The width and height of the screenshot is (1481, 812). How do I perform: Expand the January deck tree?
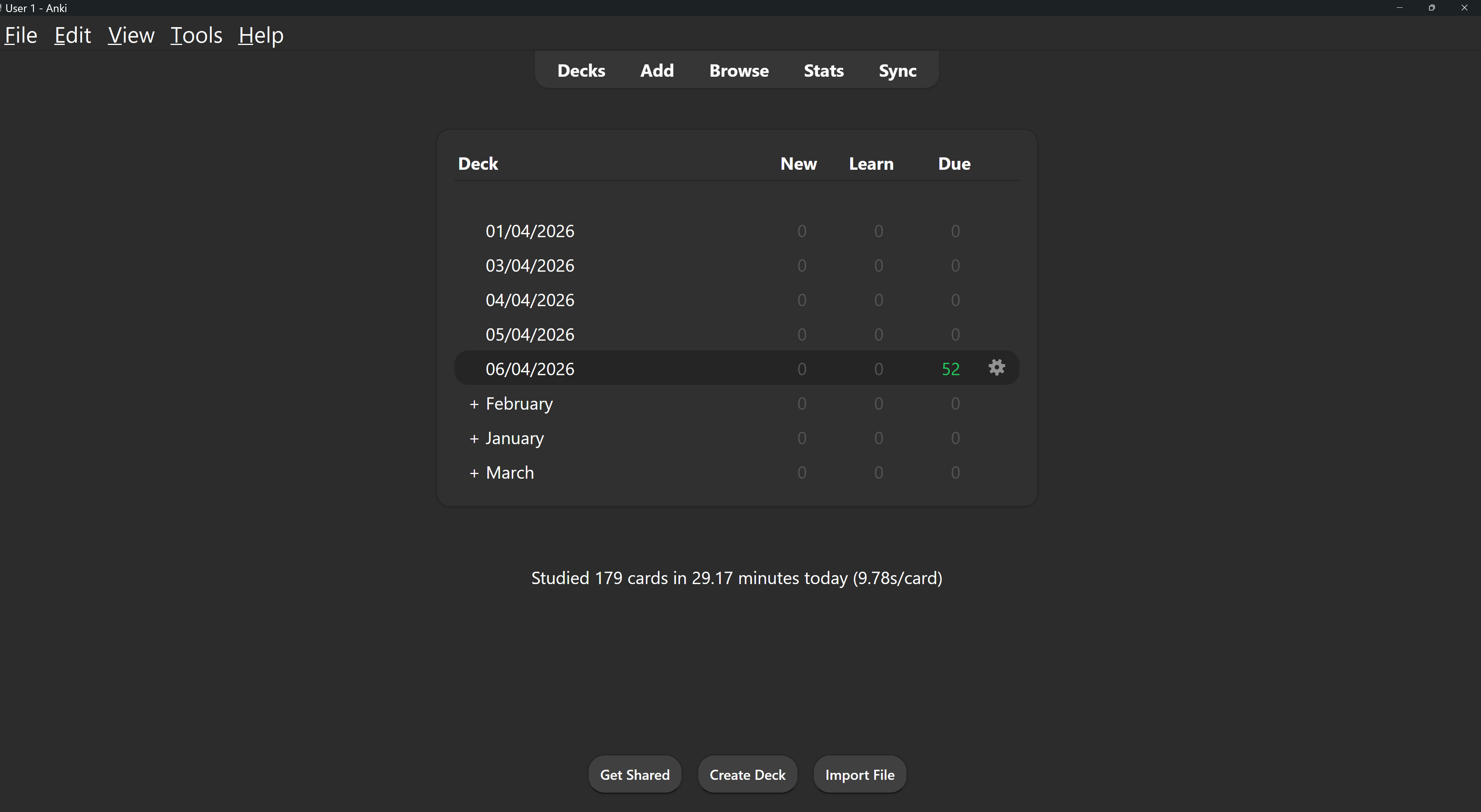point(474,438)
